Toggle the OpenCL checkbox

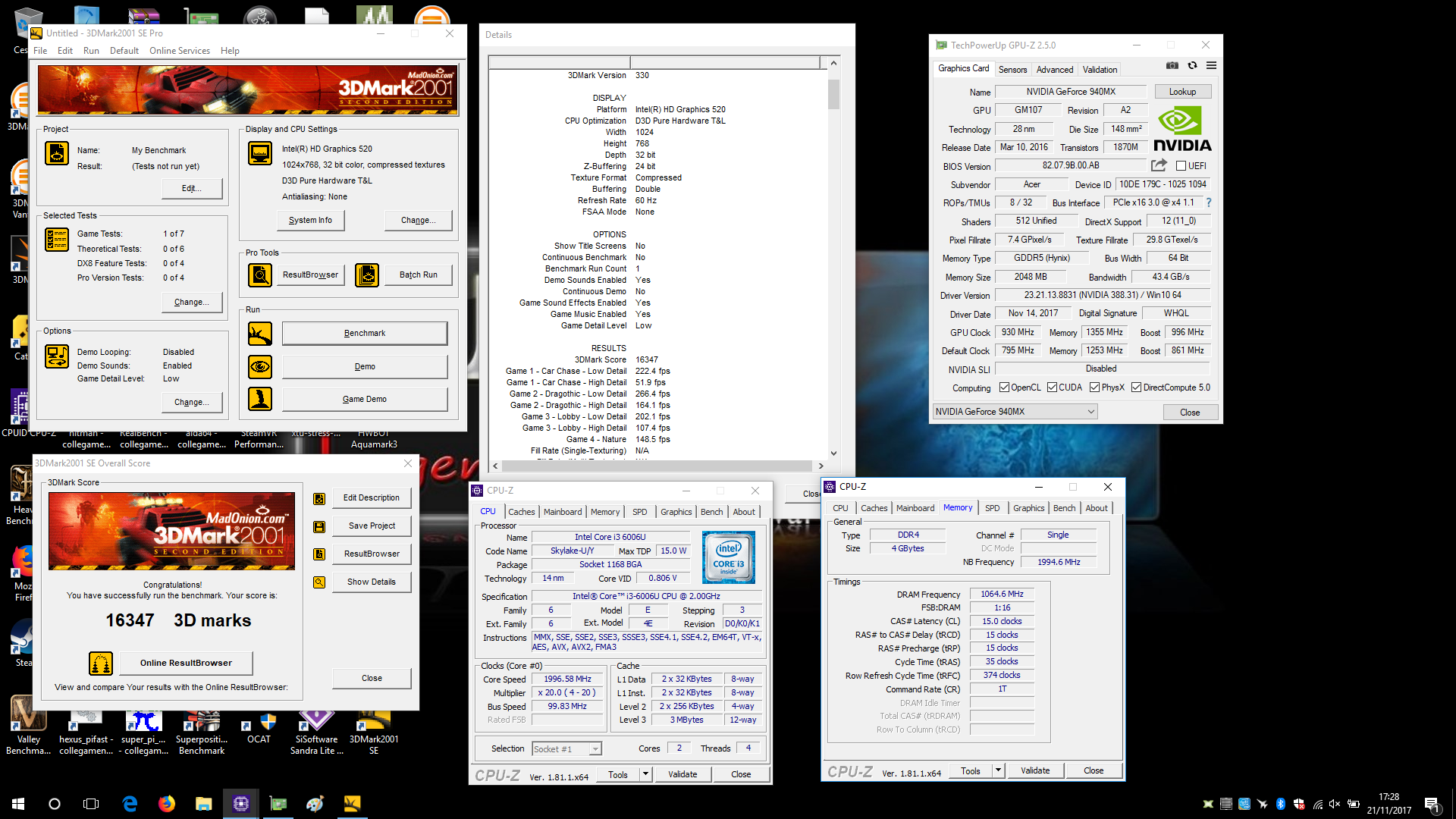(1004, 388)
